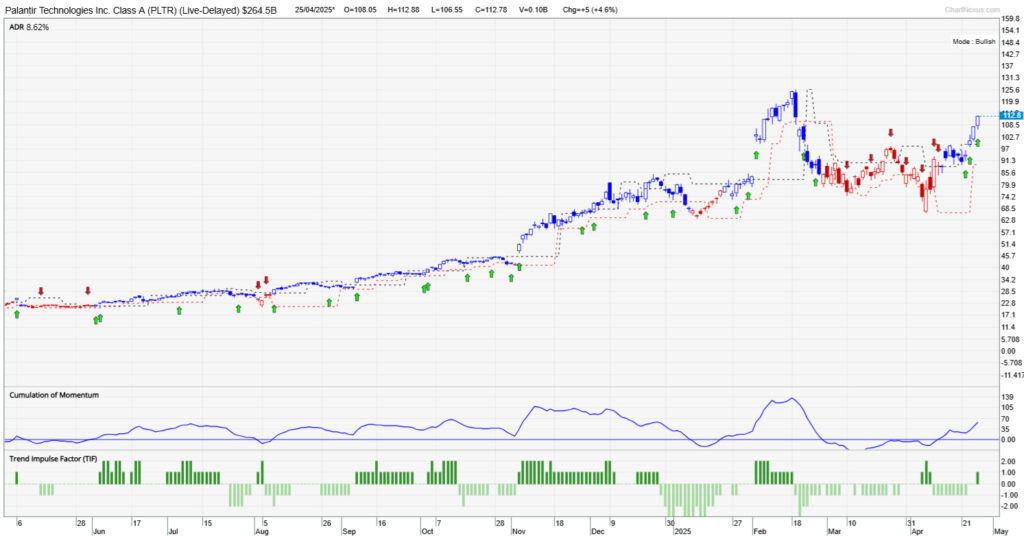This screenshot has height=536, width=1024.
Task: Click the Dec month label on time axis
Action: [597, 531]
